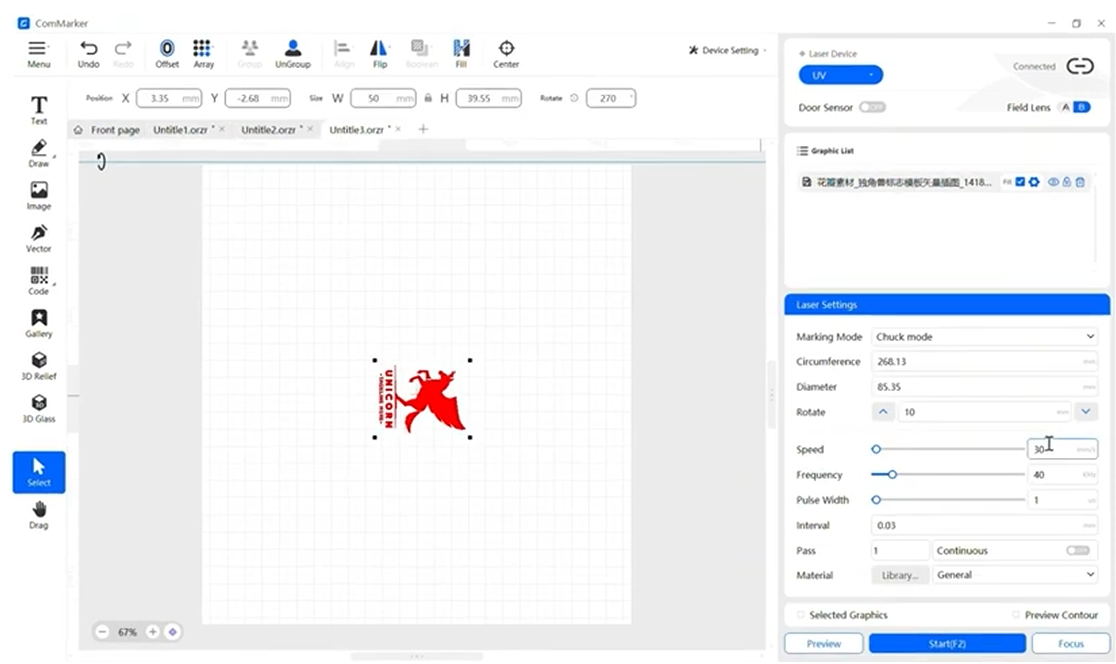Open the Code barcode tool
This screenshot has width=1116, height=664.
click(x=39, y=280)
